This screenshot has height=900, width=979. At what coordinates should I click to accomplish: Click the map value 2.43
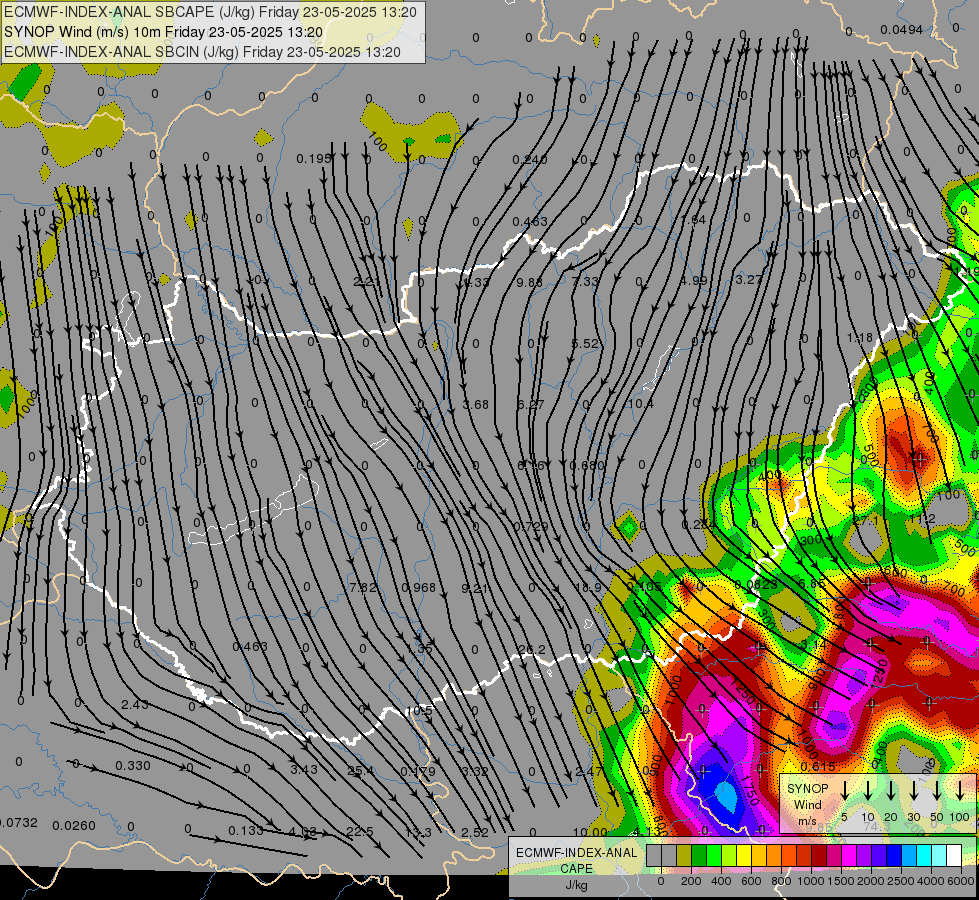pos(134,705)
